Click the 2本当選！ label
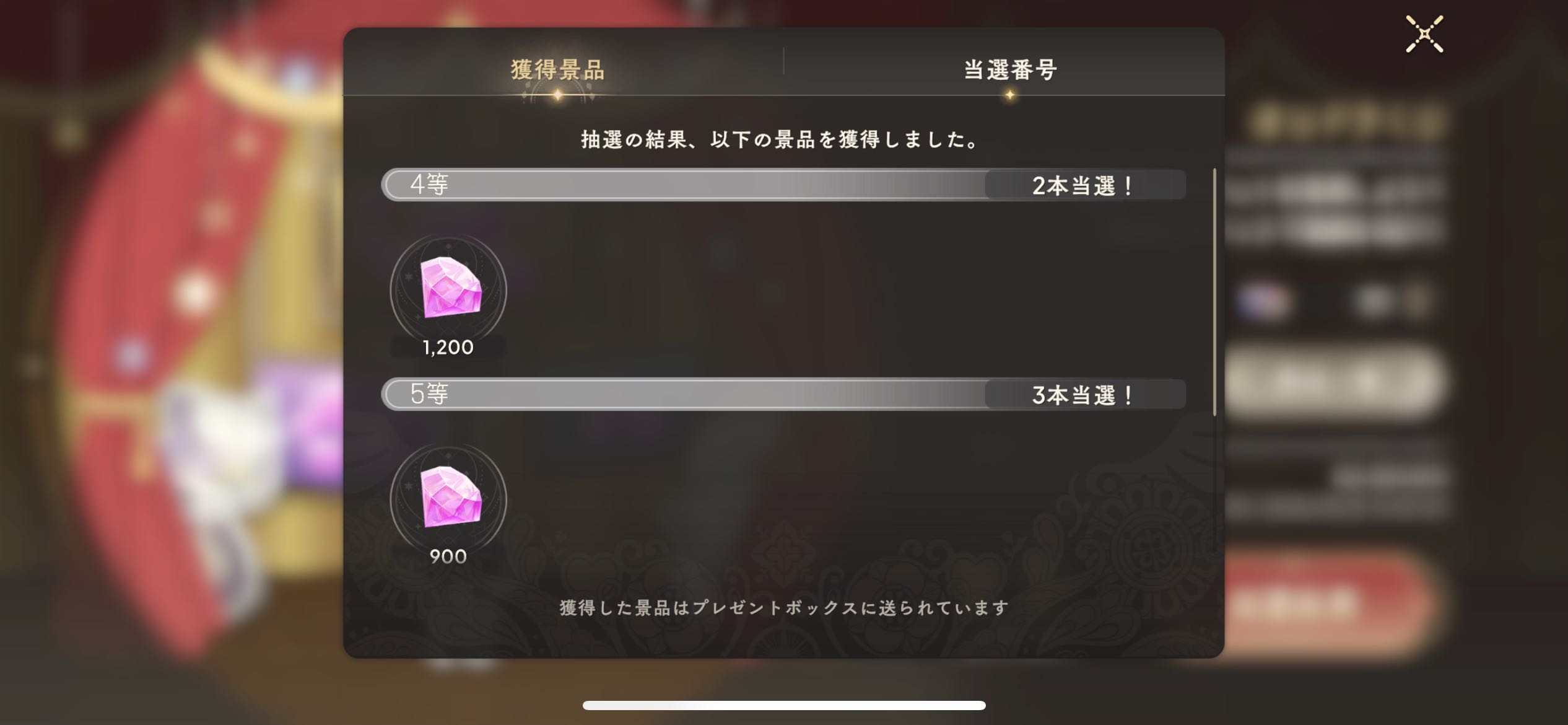The width and height of the screenshot is (1568, 725). click(x=1082, y=186)
